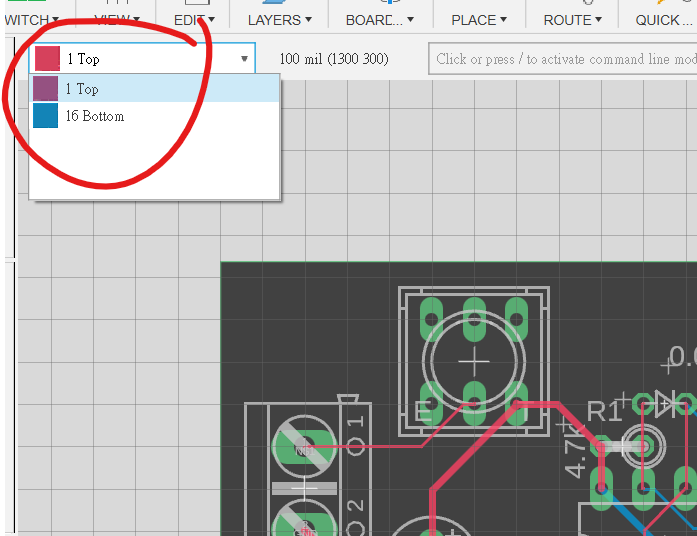The height and width of the screenshot is (536, 697).
Task: Click the pushbutton component's center origin cross
Action: pos(474,361)
